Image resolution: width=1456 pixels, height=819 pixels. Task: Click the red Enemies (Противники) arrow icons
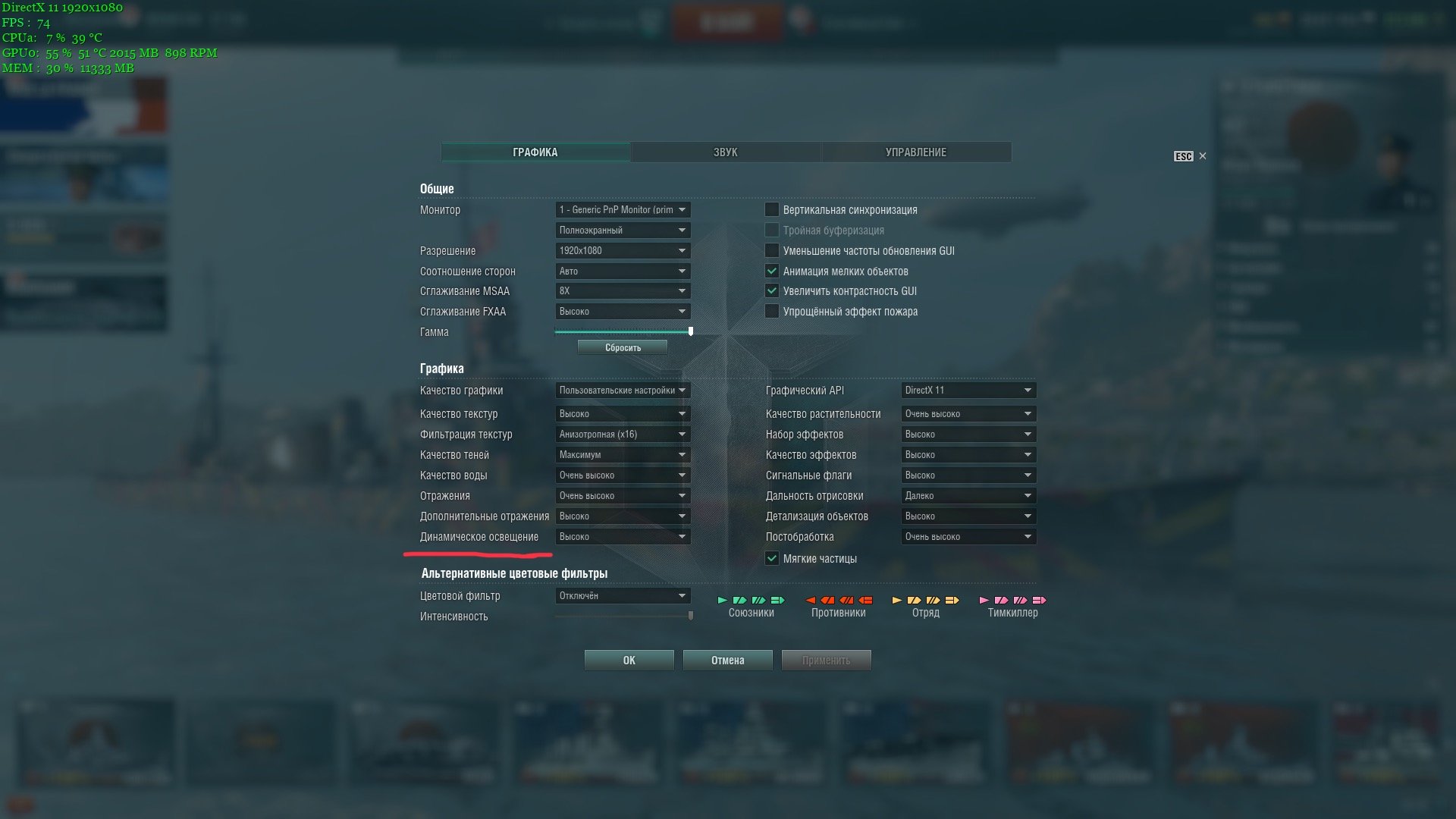pos(839,600)
